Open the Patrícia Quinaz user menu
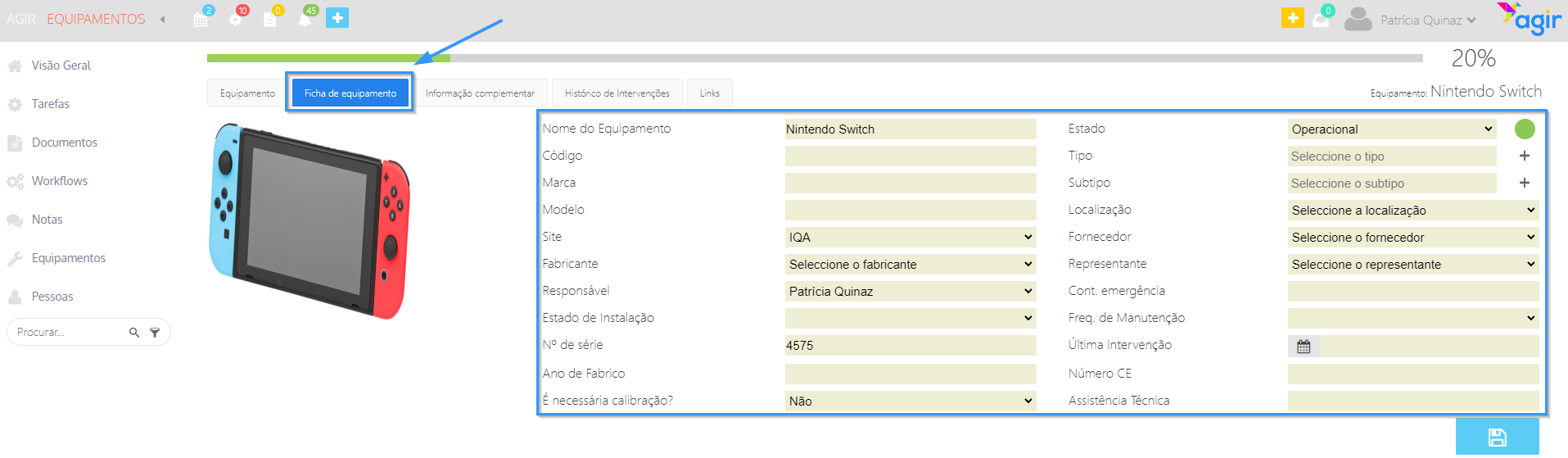 tap(1428, 20)
